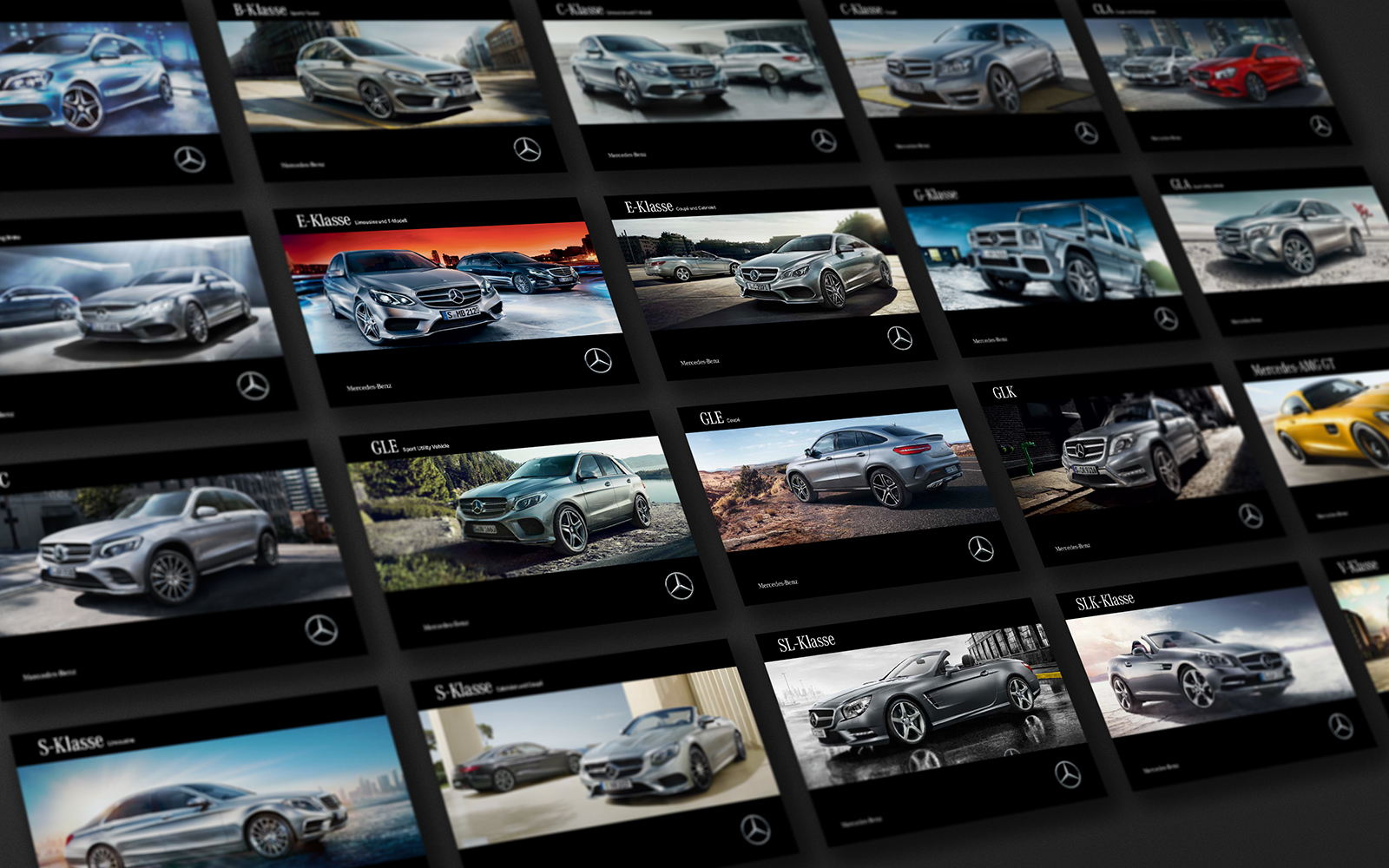Select the yellow Mercedes-AMG GT car image
The height and width of the screenshot is (868, 1389).
1328,421
